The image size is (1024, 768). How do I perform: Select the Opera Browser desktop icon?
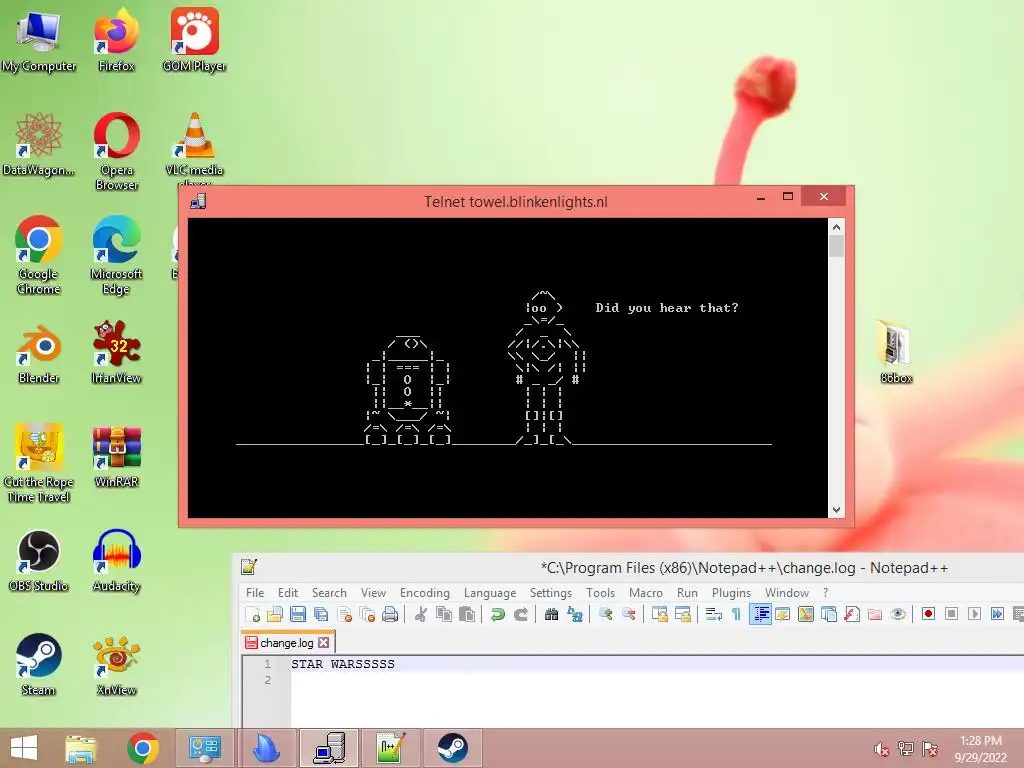coord(116,151)
